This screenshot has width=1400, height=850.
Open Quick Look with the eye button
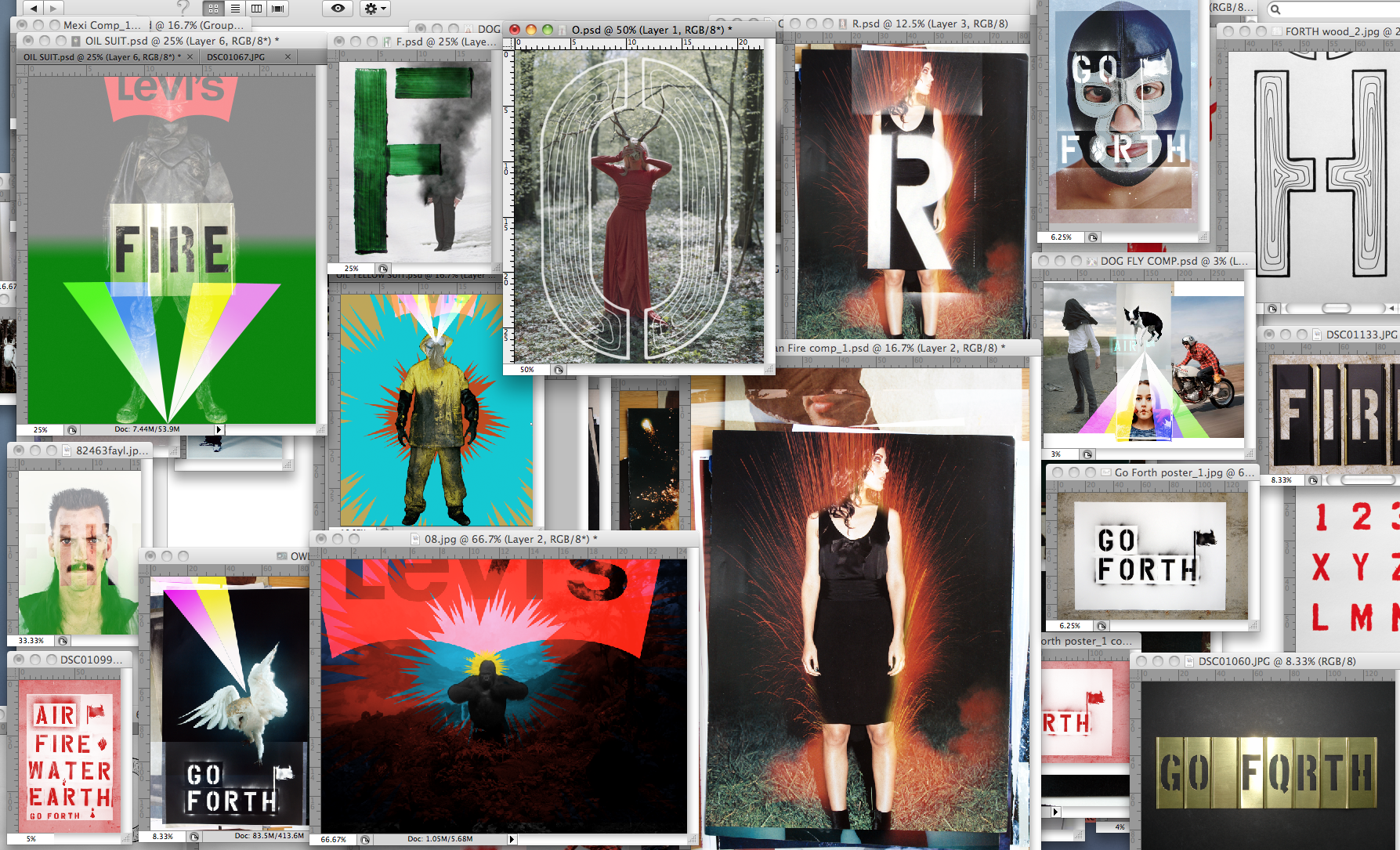[338, 8]
